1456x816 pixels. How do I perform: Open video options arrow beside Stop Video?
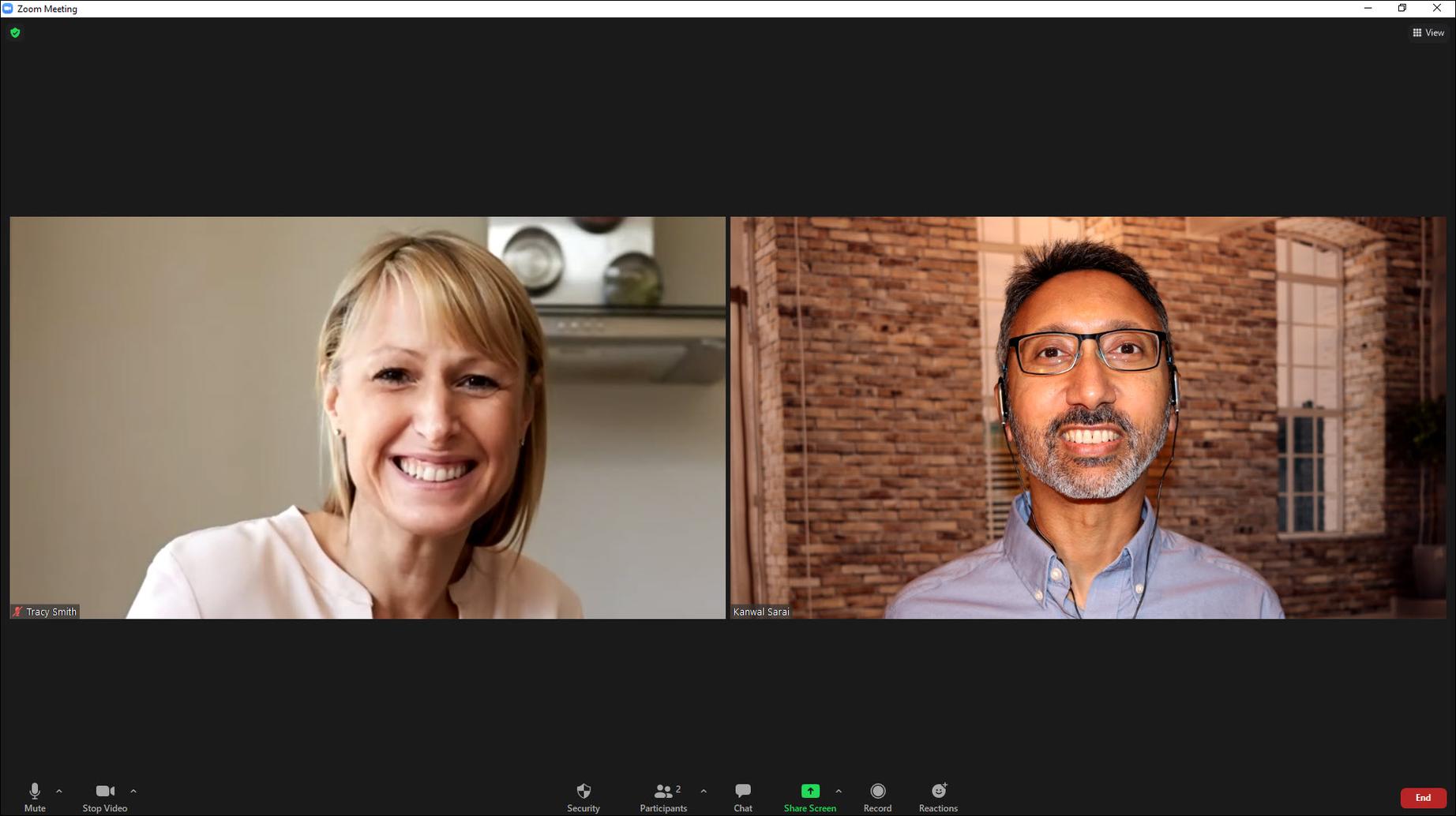click(x=133, y=791)
